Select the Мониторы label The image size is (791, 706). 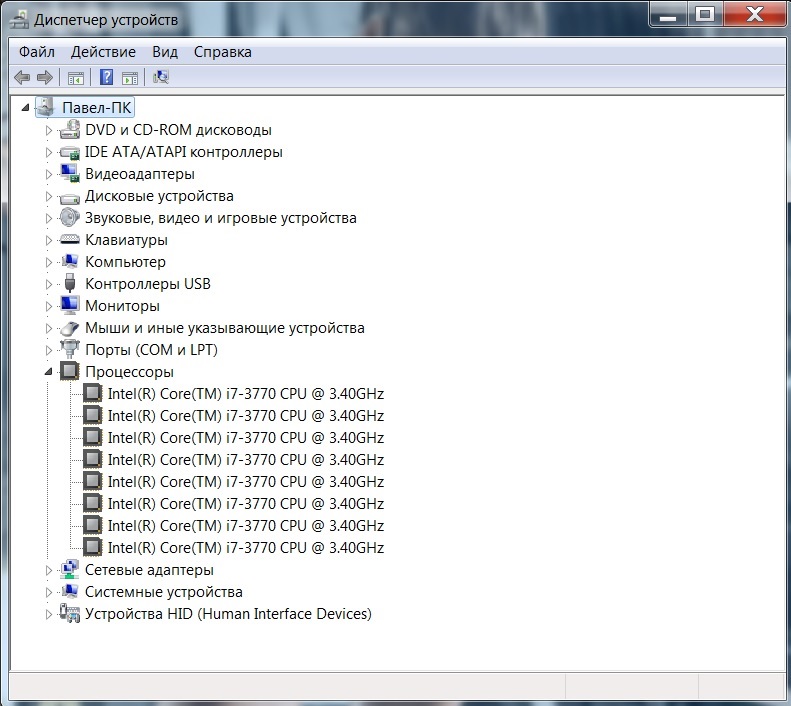tap(123, 306)
